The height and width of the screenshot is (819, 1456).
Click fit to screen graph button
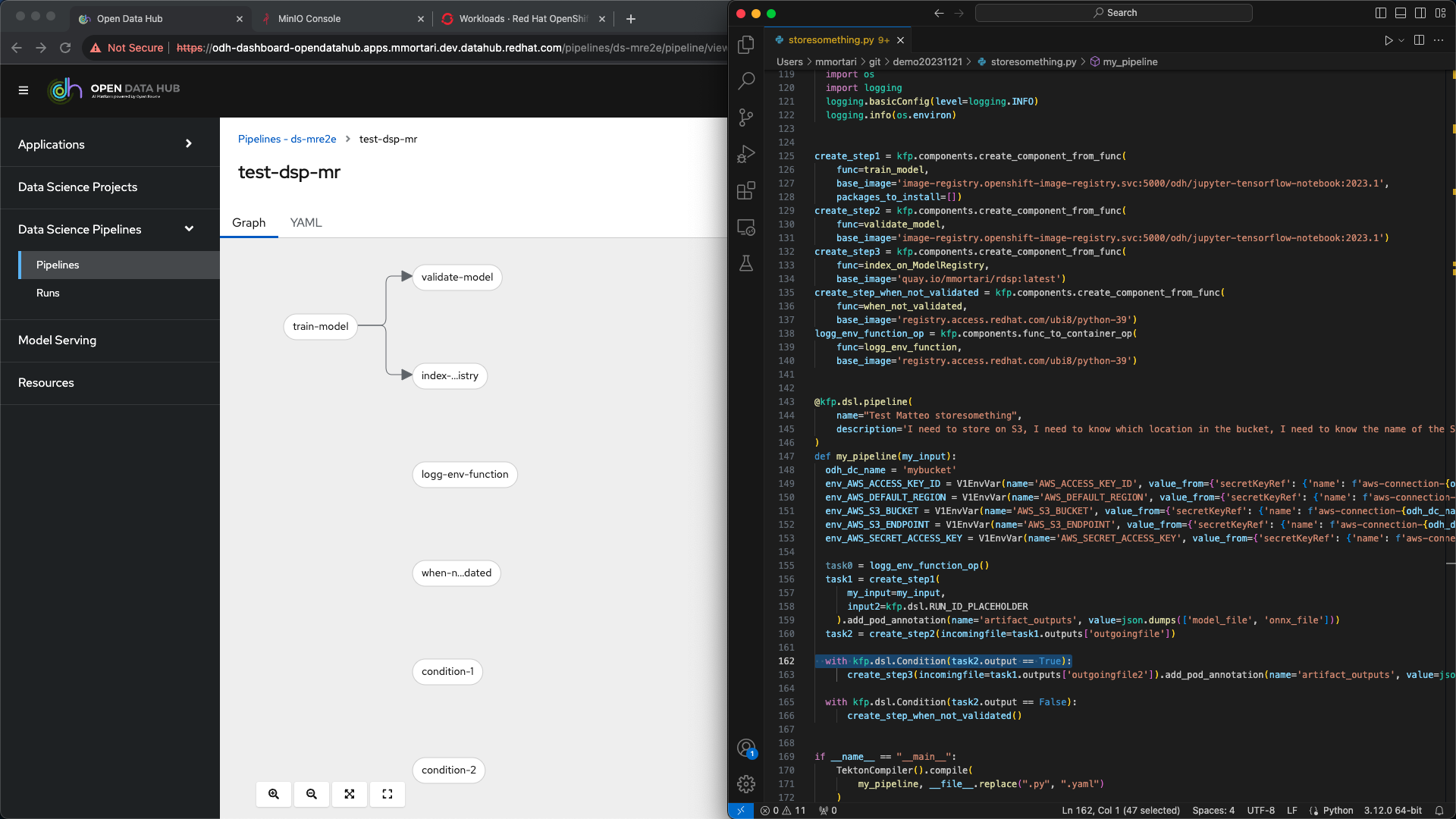350,794
